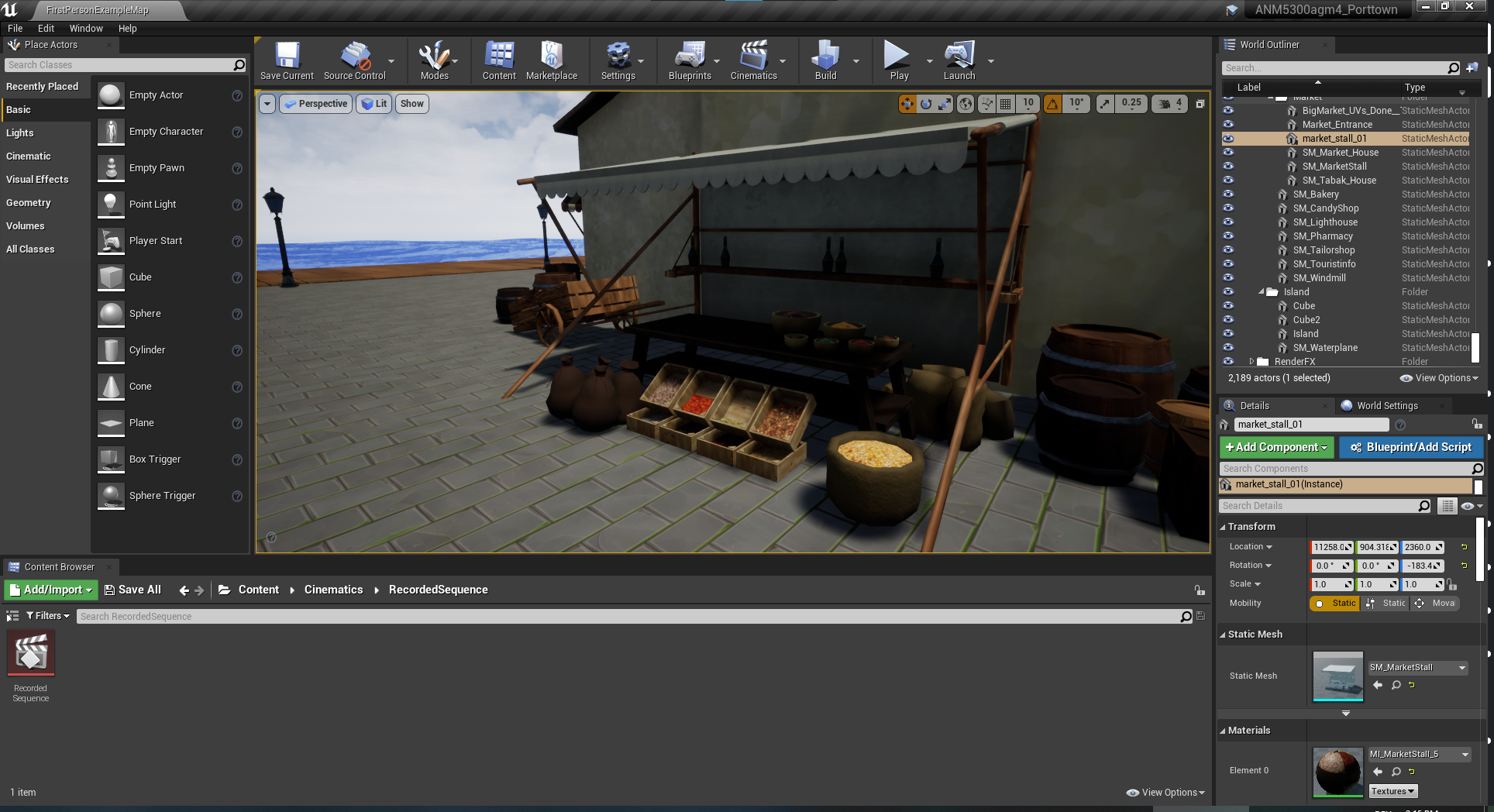Browse to SM_MarketStall in Content Browser
This screenshot has width=1494, height=812.
click(1396, 685)
